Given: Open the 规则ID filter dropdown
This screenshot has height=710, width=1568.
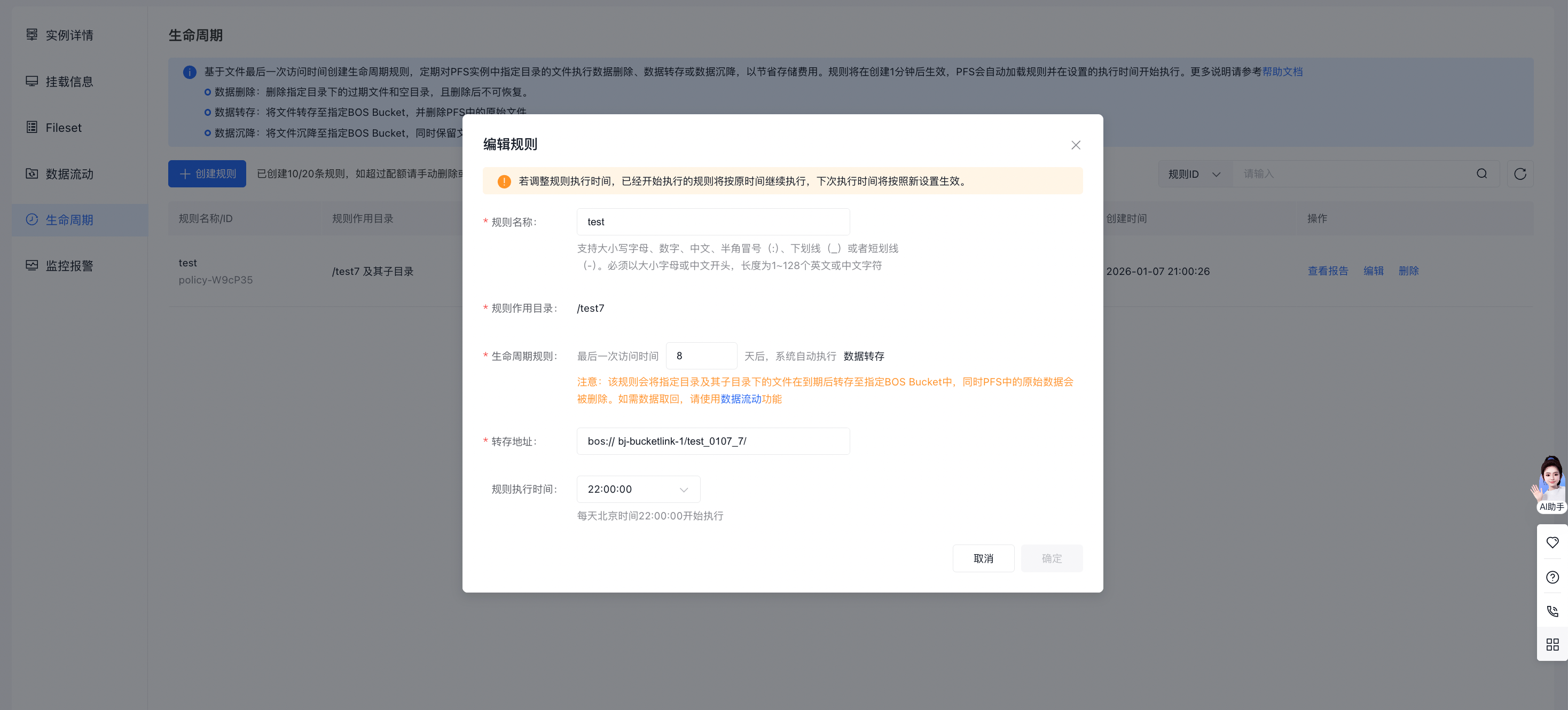Looking at the screenshot, I should pyautogui.click(x=1194, y=174).
